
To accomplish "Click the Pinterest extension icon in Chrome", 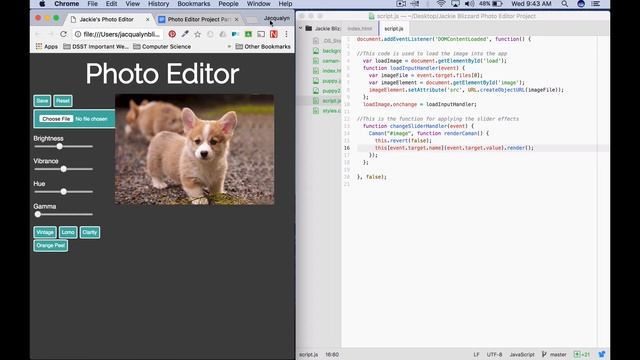I will tap(172, 34).
